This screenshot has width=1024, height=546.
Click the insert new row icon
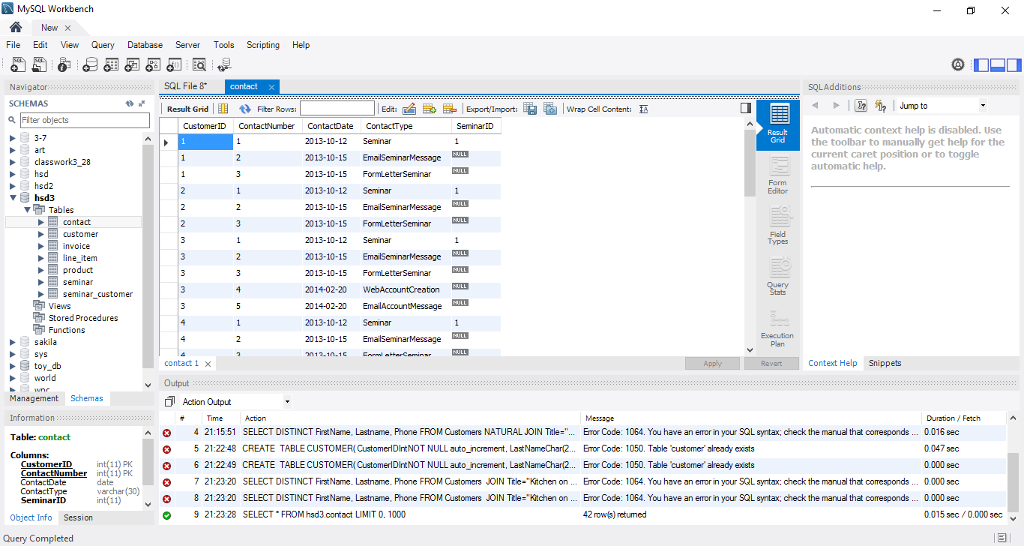pyautogui.click(x=429, y=109)
